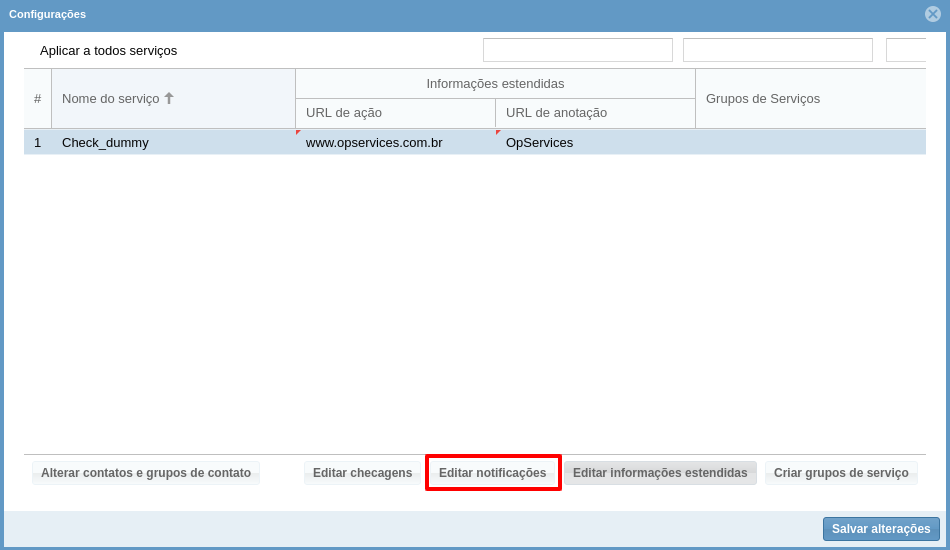Focus the input field above URL de anotação
Viewport: 950px width, 550px height.
coord(777,50)
